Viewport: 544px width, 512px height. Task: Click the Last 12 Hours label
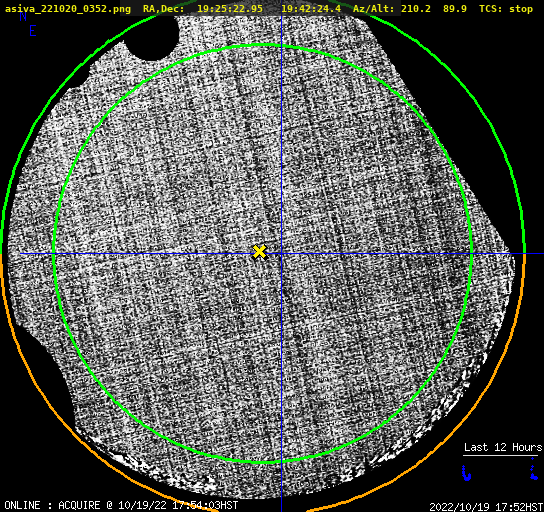[x=503, y=447]
